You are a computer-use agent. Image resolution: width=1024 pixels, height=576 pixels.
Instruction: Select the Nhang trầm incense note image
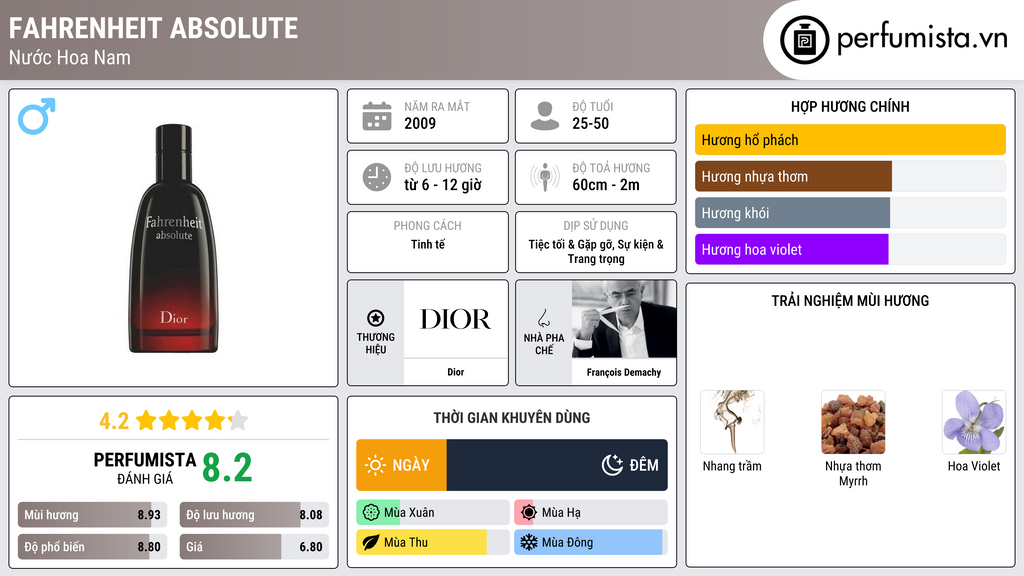click(x=732, y=422)
